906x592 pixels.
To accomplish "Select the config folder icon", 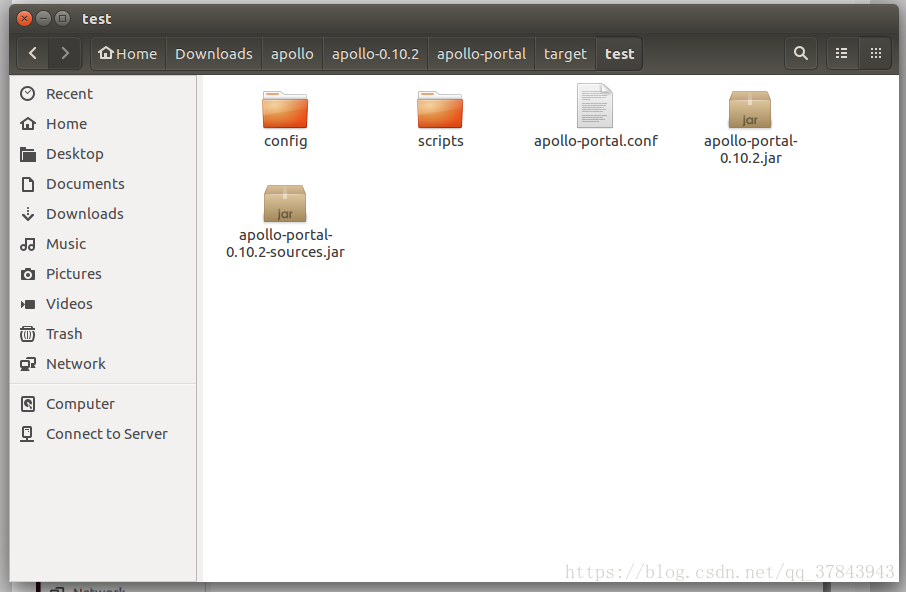I will 285,109.
